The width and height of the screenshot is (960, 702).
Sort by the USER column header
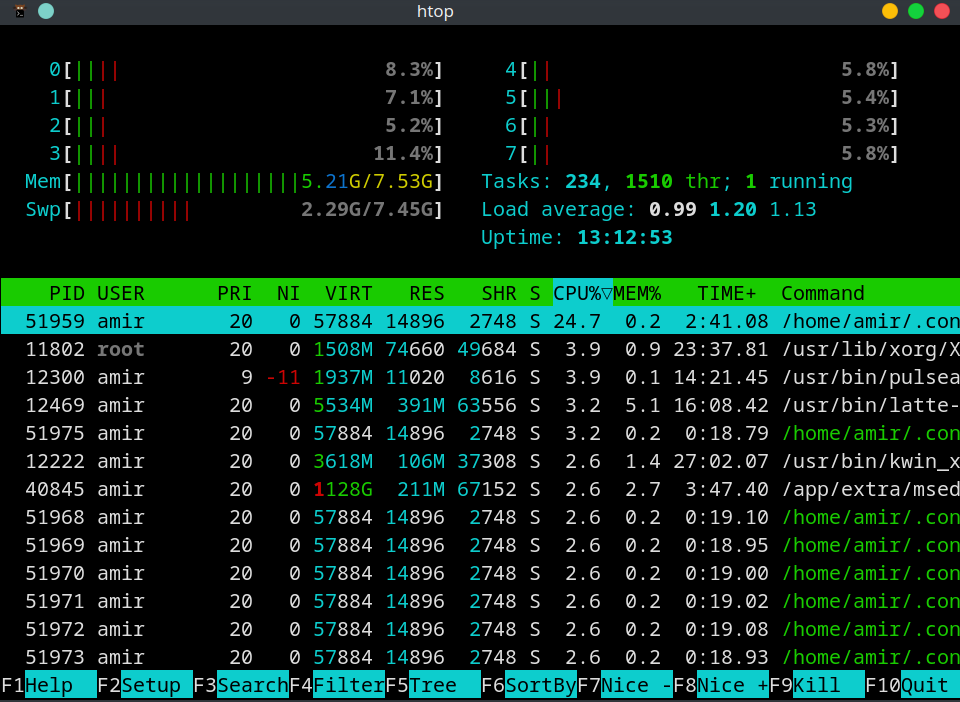121,293
